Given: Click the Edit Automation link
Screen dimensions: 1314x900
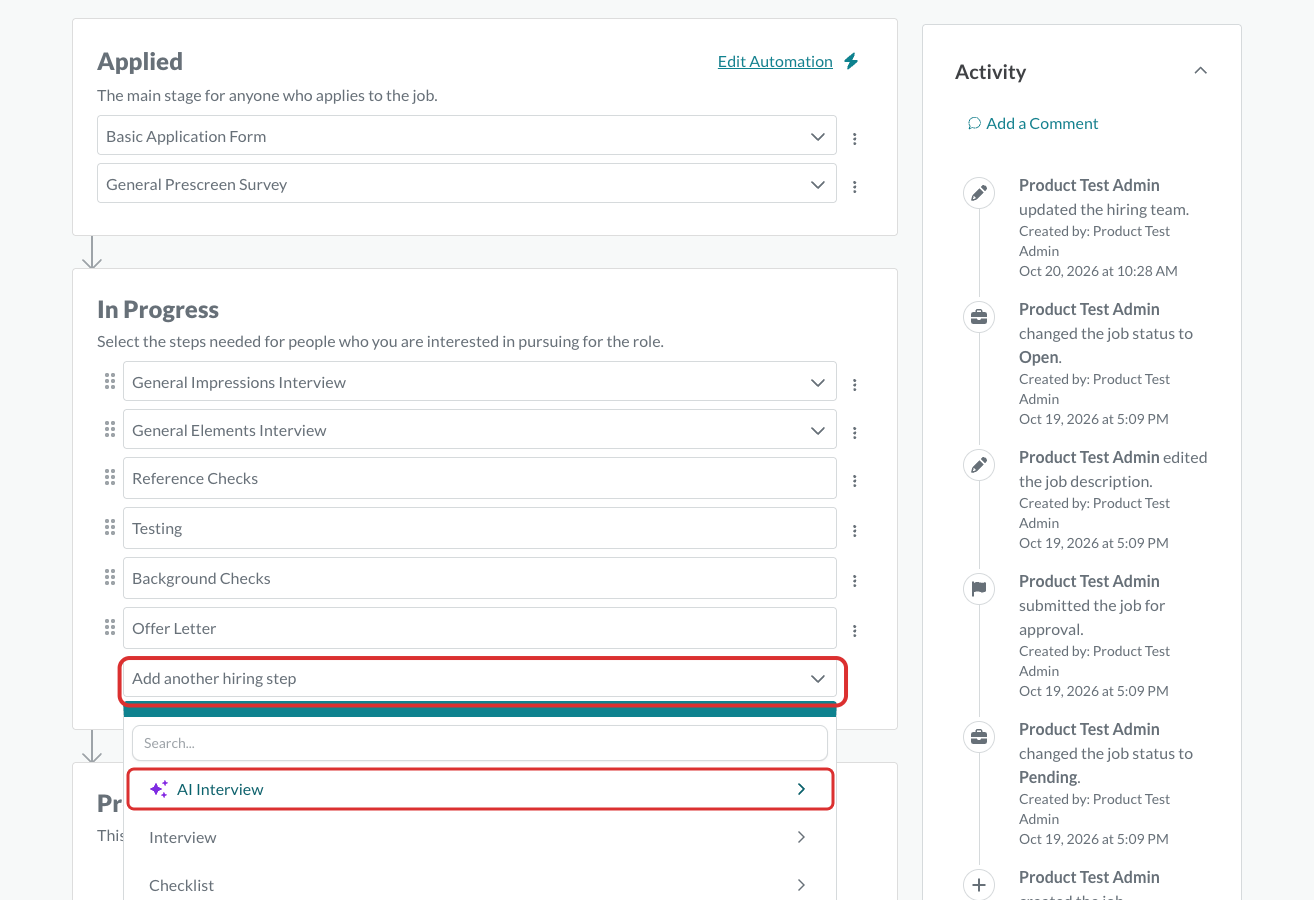Looking at the screenshot, I should click(775, 61).
